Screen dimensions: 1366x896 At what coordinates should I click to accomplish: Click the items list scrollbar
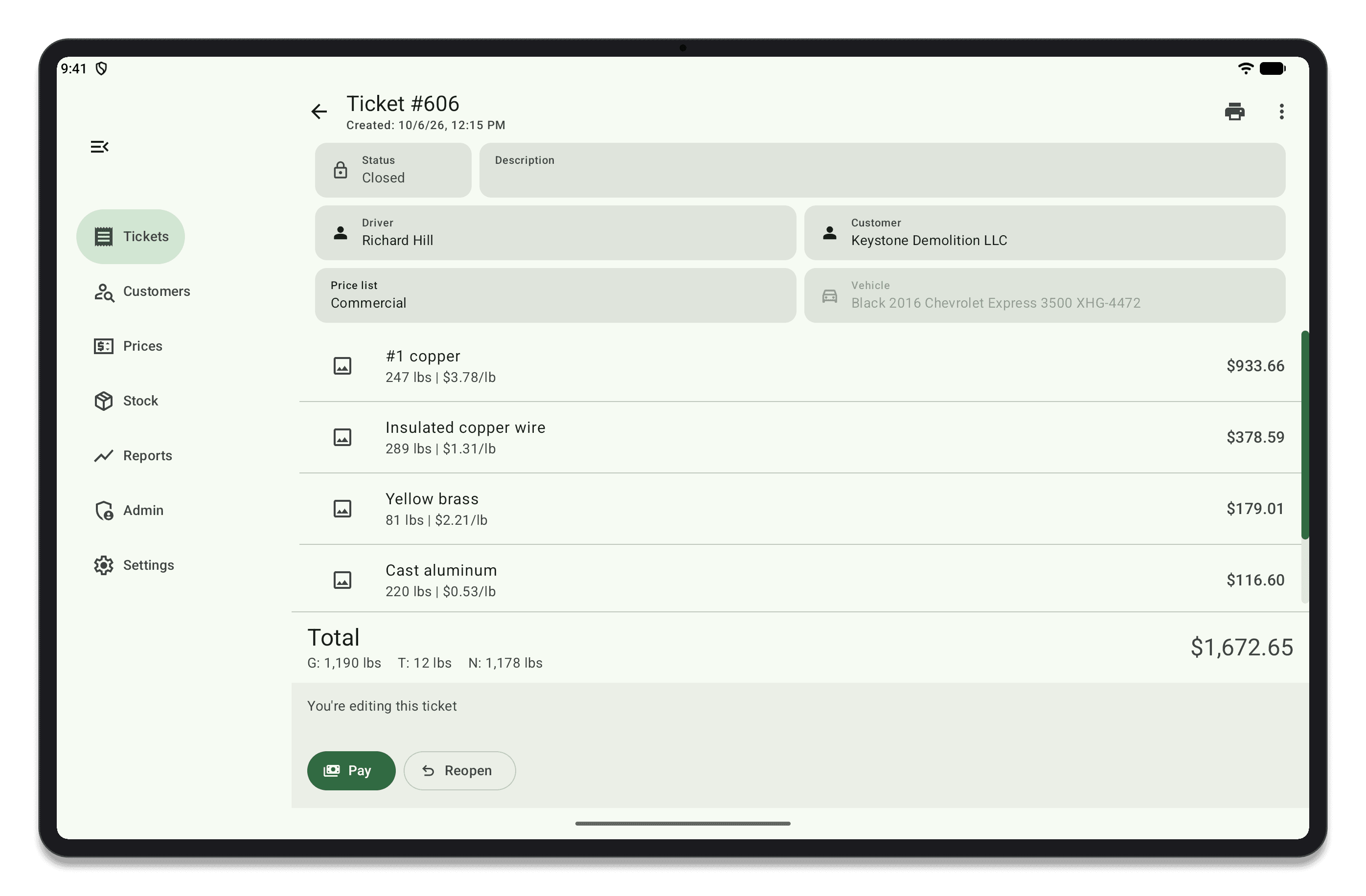coord(1304,435)
